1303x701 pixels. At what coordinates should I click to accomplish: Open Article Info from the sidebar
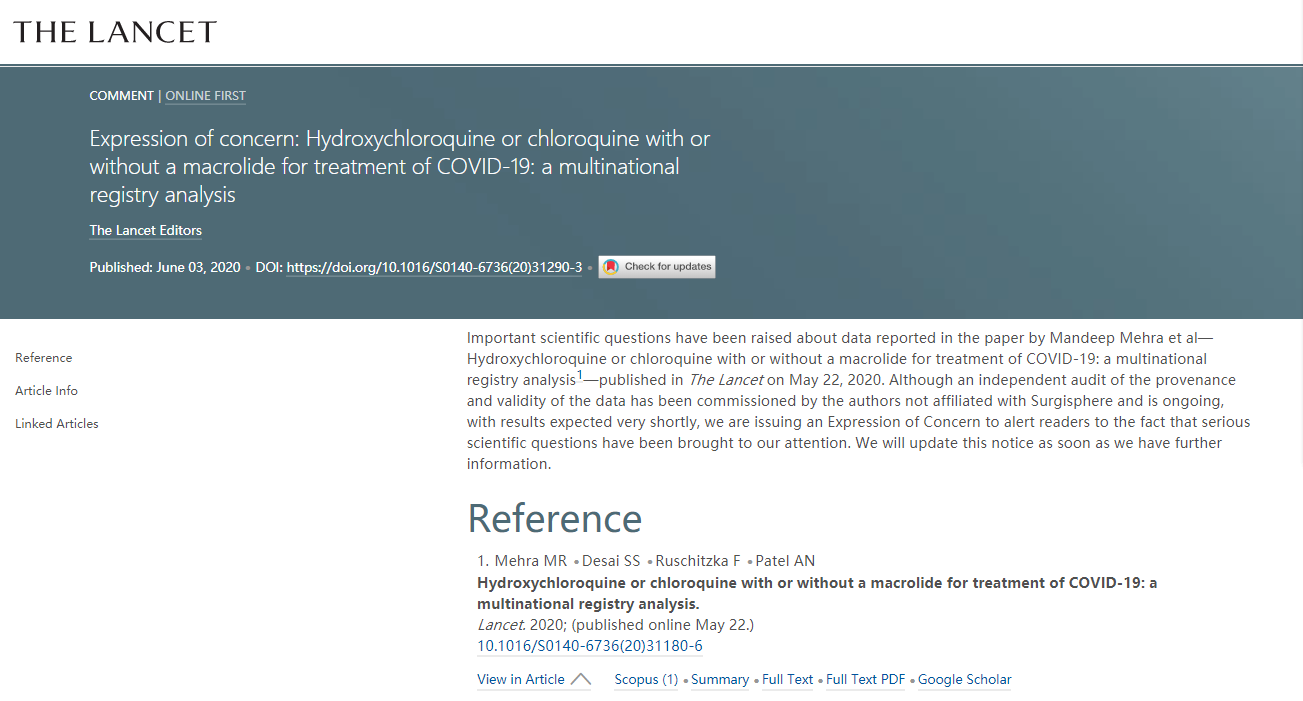pos(46,391)
